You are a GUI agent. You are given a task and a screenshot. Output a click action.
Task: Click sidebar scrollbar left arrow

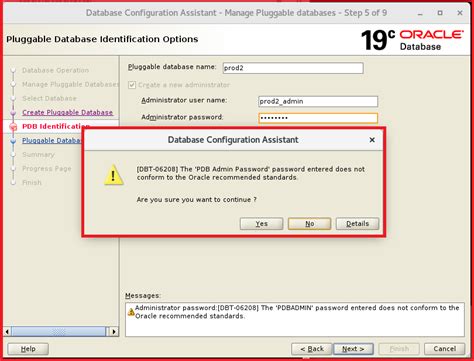7,332
